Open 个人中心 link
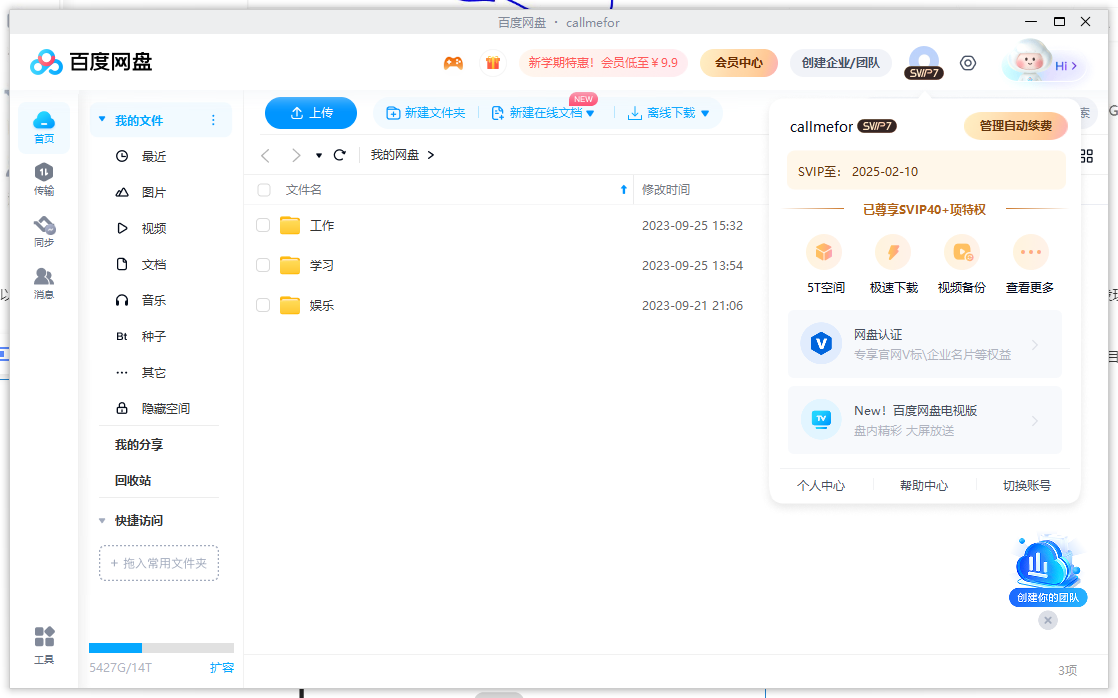The height and width of the screenshot is (698, 1118). click(x=821, y=486)
